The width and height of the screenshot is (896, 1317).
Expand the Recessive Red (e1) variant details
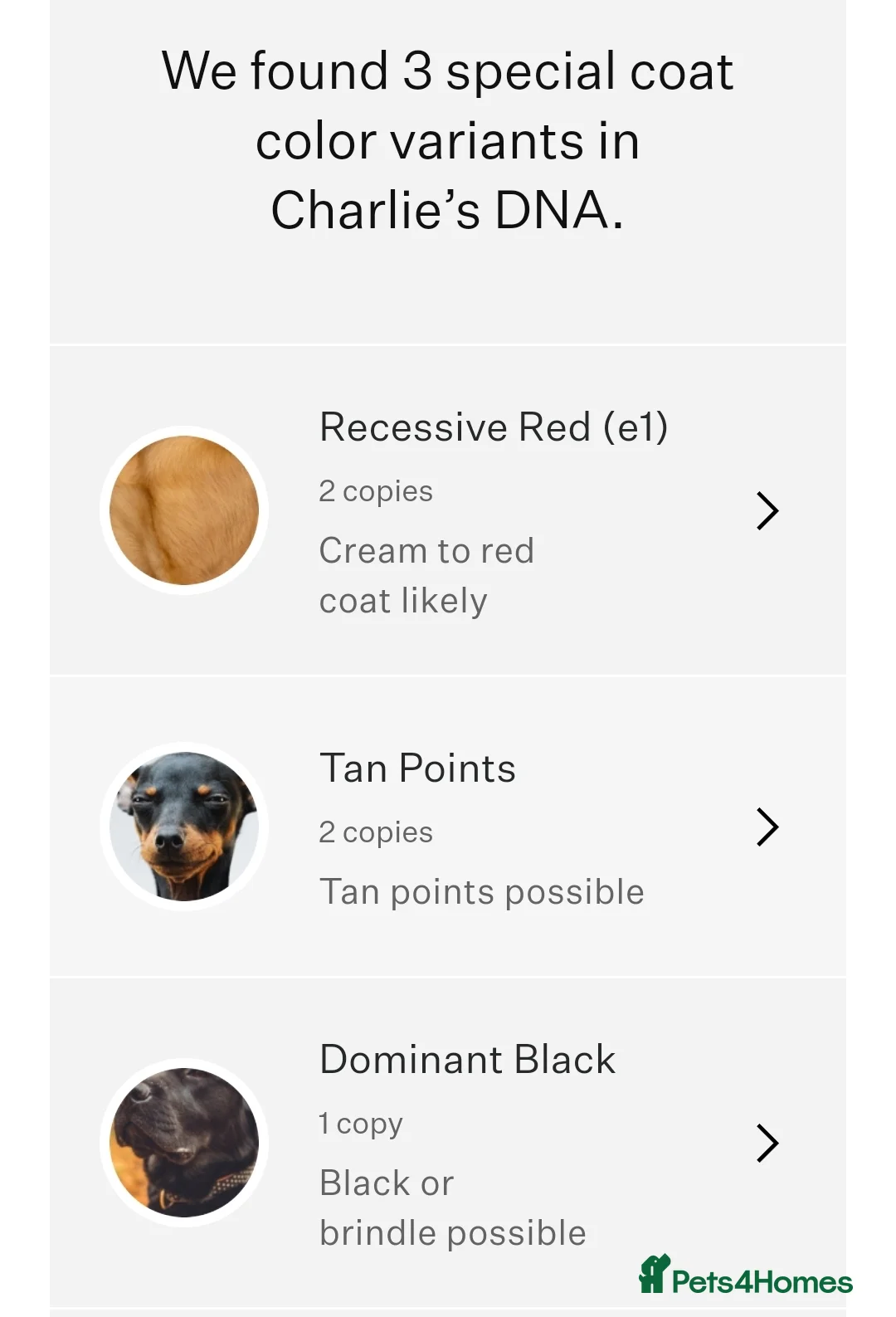coord(448,510)
